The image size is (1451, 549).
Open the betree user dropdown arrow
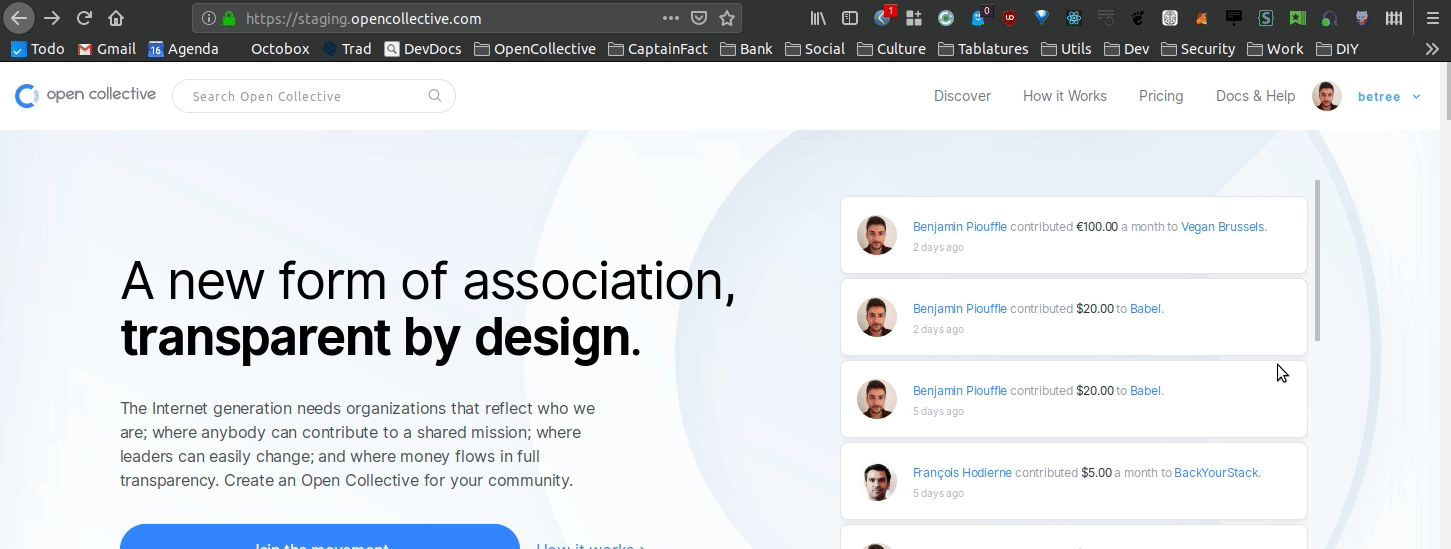point(1416,97)
